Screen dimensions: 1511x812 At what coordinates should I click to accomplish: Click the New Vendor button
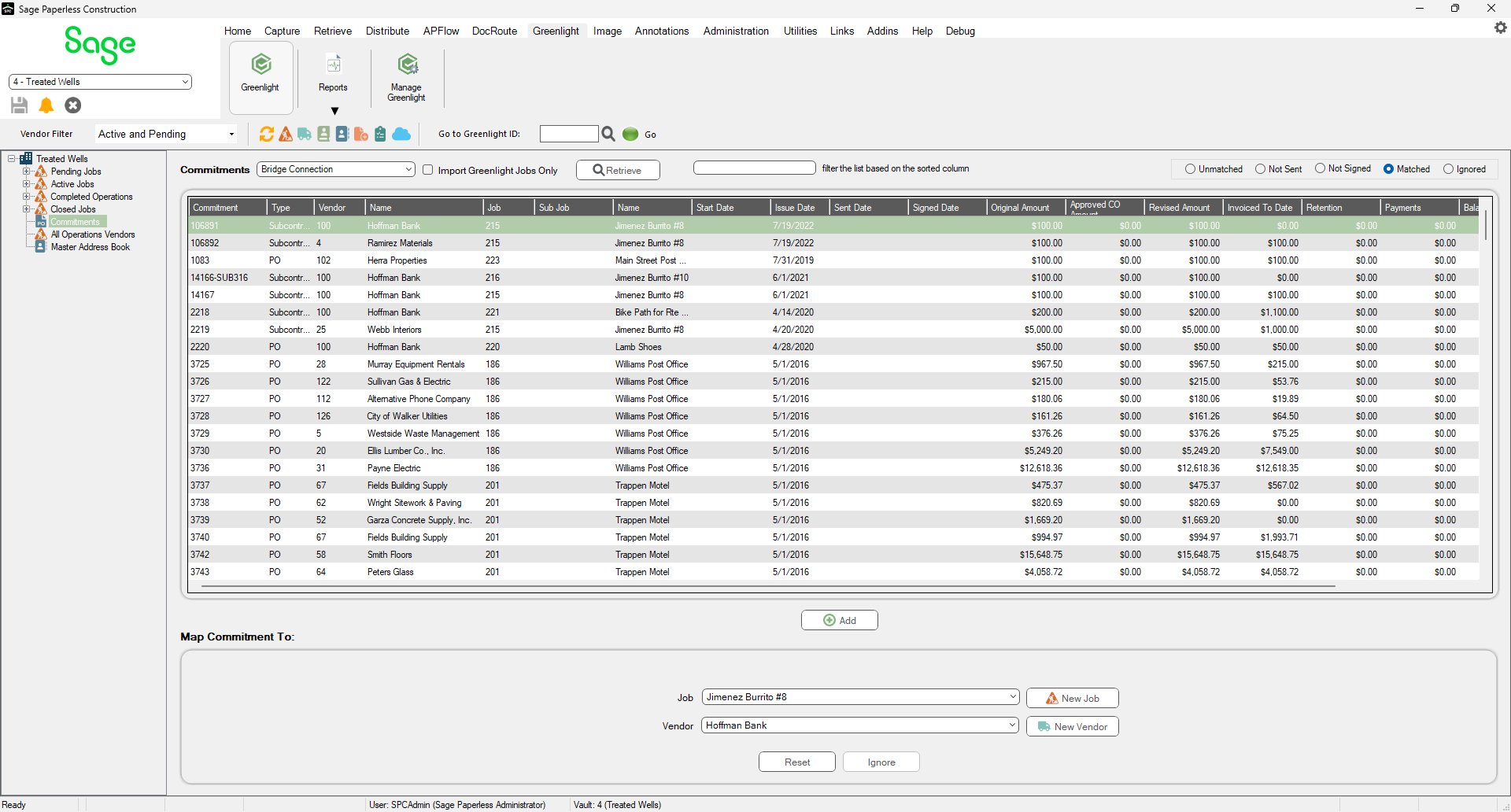pyautogui.click(x=1072, y=726)
